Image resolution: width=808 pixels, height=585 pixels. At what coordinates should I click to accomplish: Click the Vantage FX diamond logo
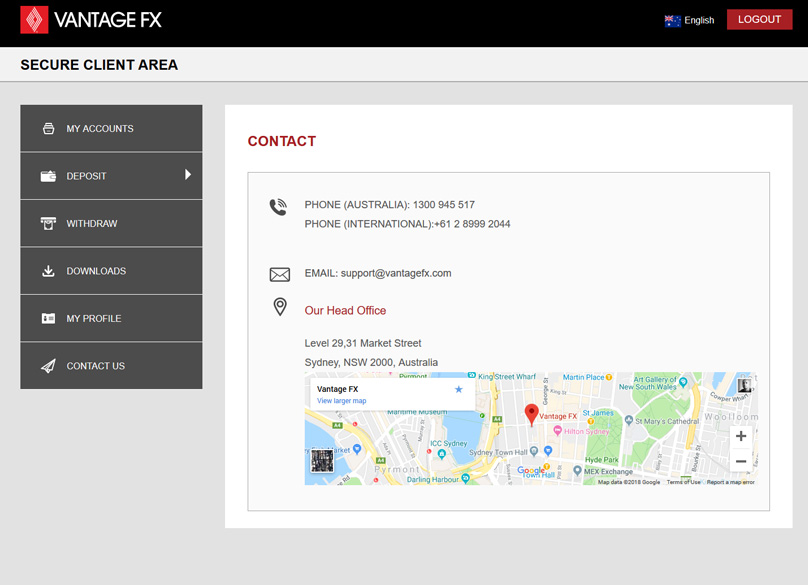[34, 20]
